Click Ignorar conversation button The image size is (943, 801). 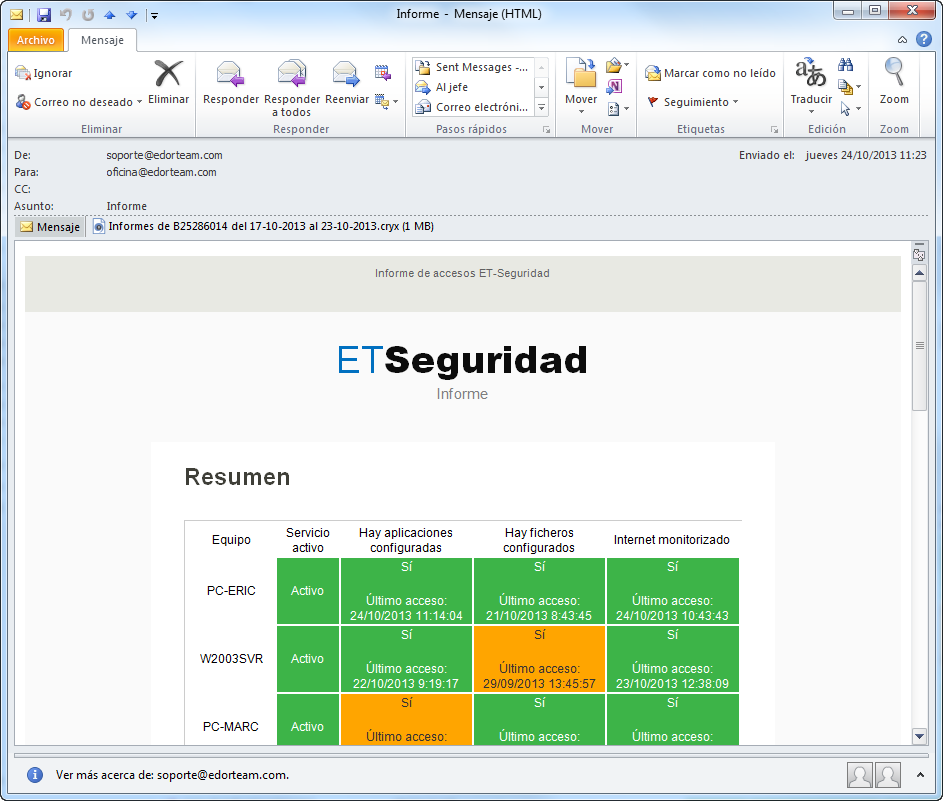(43, 73)
